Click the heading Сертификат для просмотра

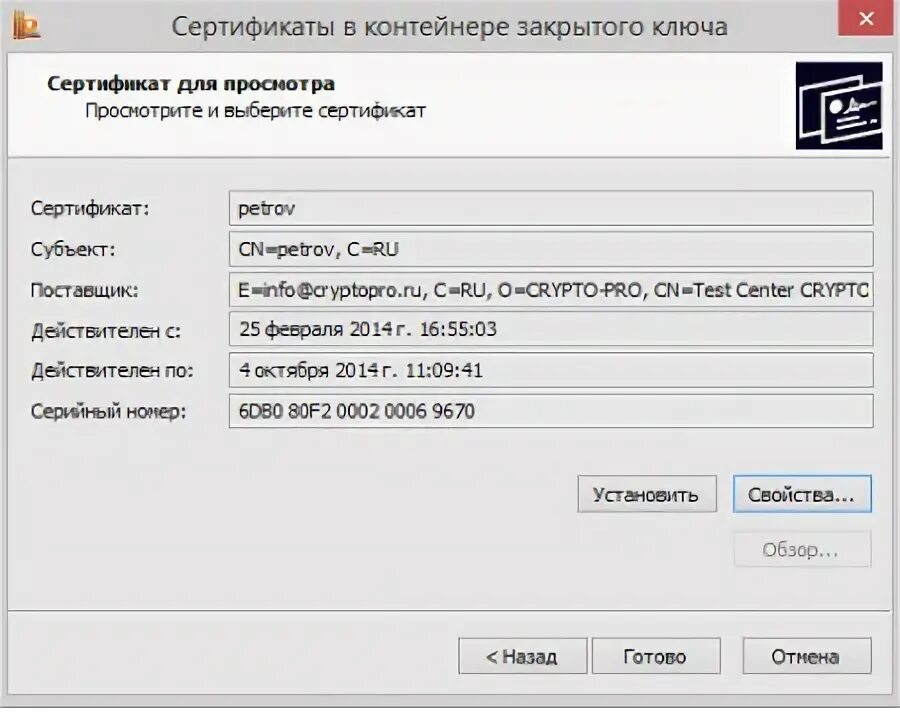pyautogui.click(x=191, y=84)
